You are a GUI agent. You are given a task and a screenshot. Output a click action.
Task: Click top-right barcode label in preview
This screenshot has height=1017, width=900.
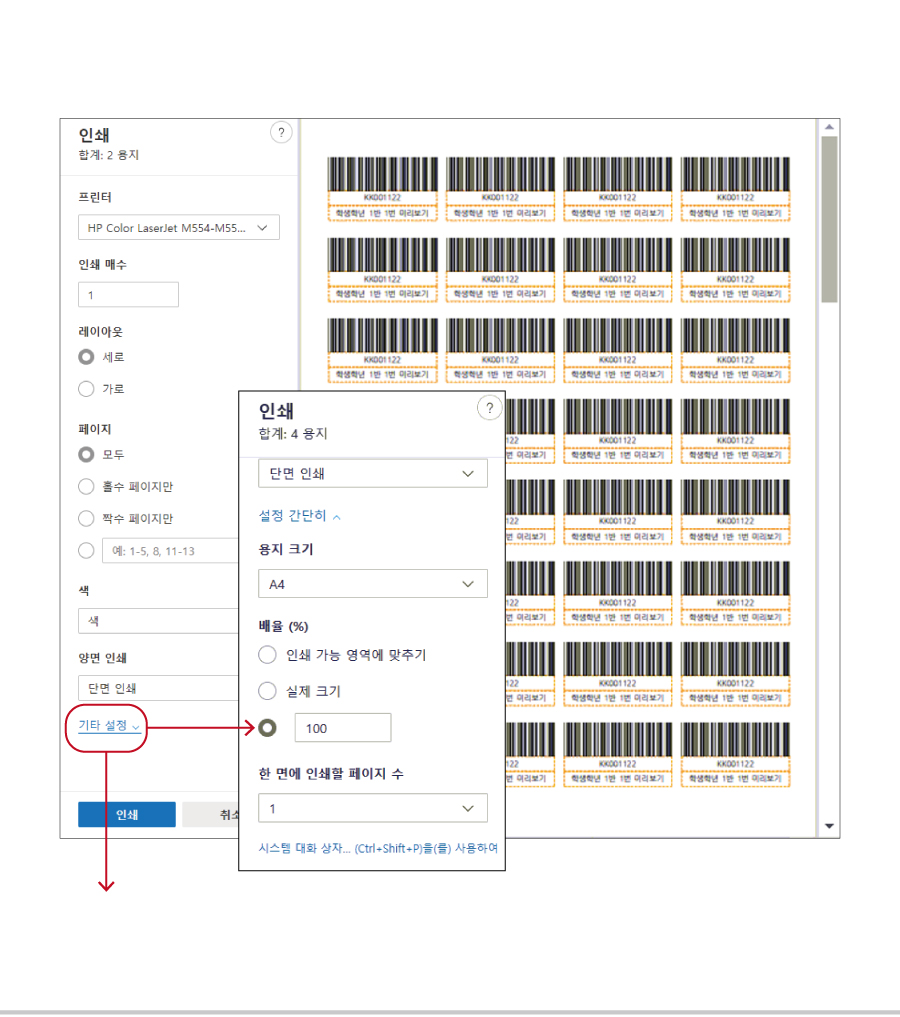coord(735,189)
